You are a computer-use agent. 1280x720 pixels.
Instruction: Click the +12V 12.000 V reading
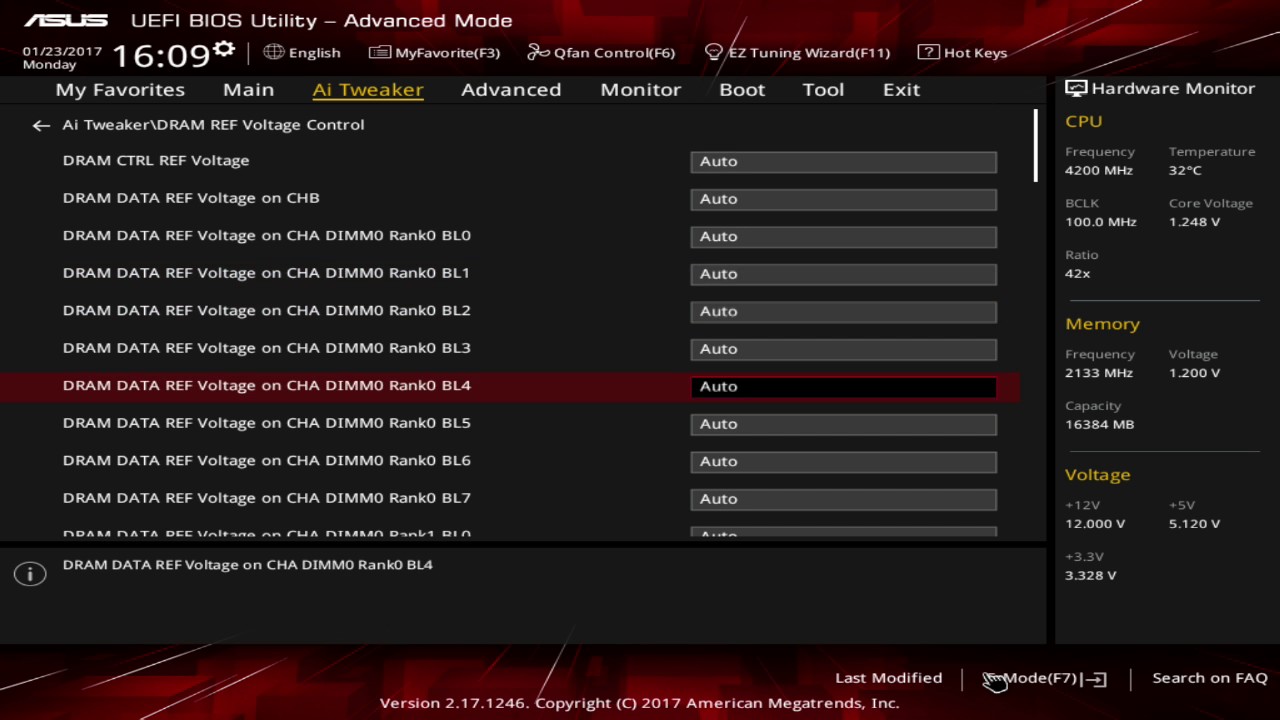[x=1095, y=524]
